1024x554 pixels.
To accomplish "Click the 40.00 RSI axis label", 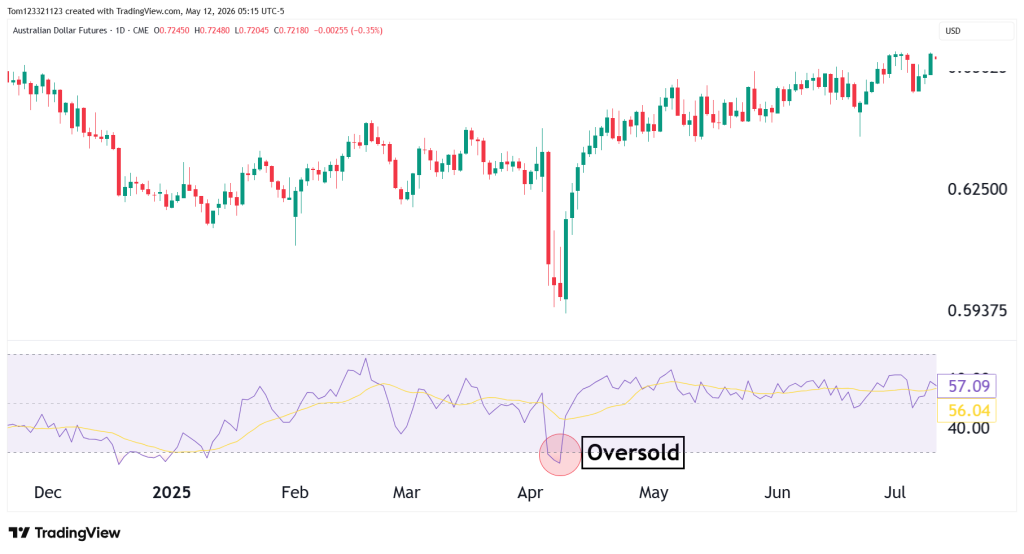I will coord(968,429).
